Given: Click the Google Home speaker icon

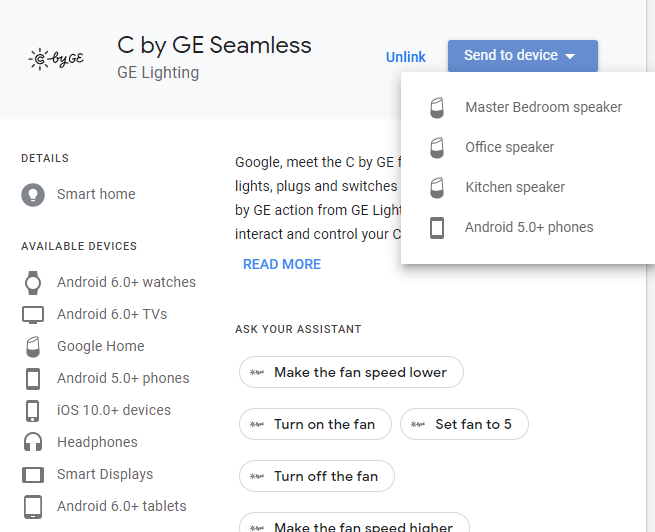Looking at the screenshot, I should click(33, 347).
